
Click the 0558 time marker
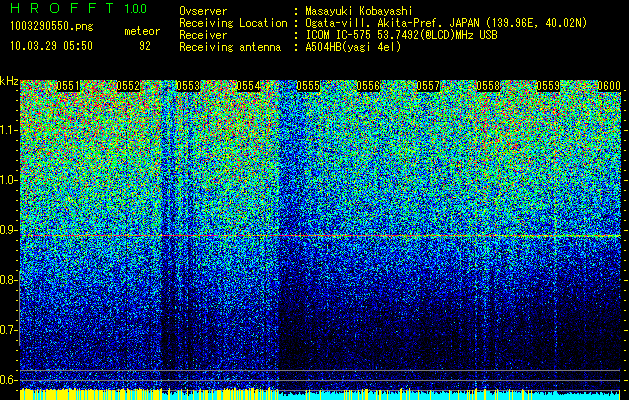pos(488,86)
